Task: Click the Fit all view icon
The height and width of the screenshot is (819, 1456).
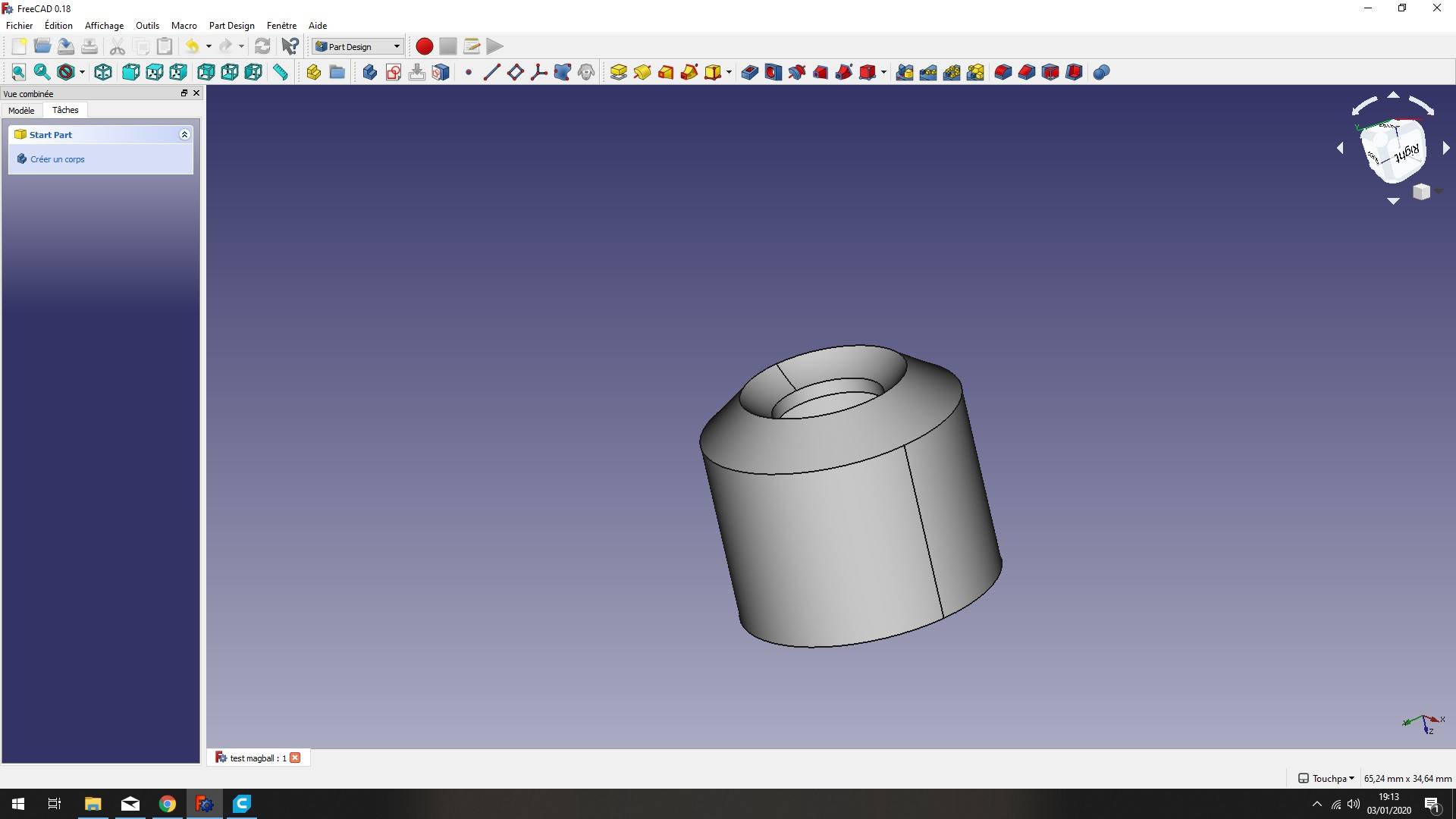Action: 18,72
